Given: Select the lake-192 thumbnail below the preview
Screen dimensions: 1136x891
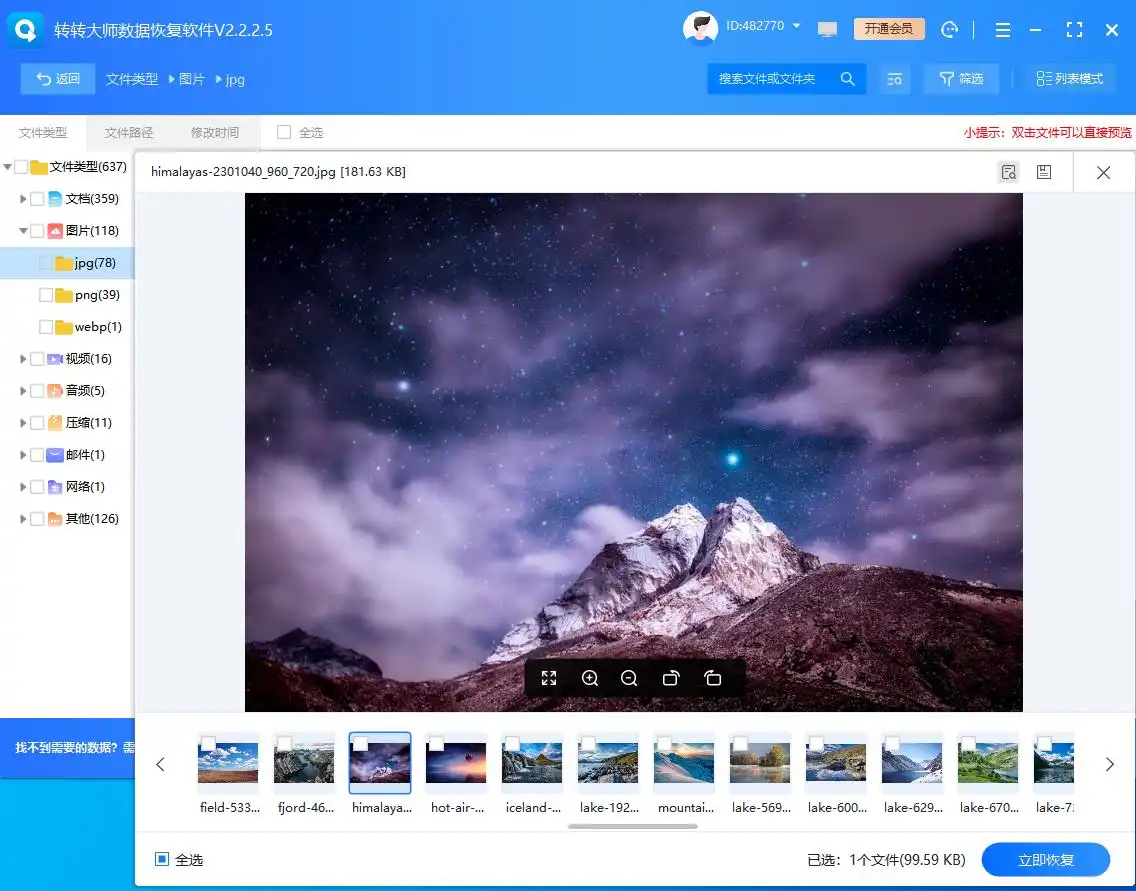Looking at the screenshot, I should point(607,762).
